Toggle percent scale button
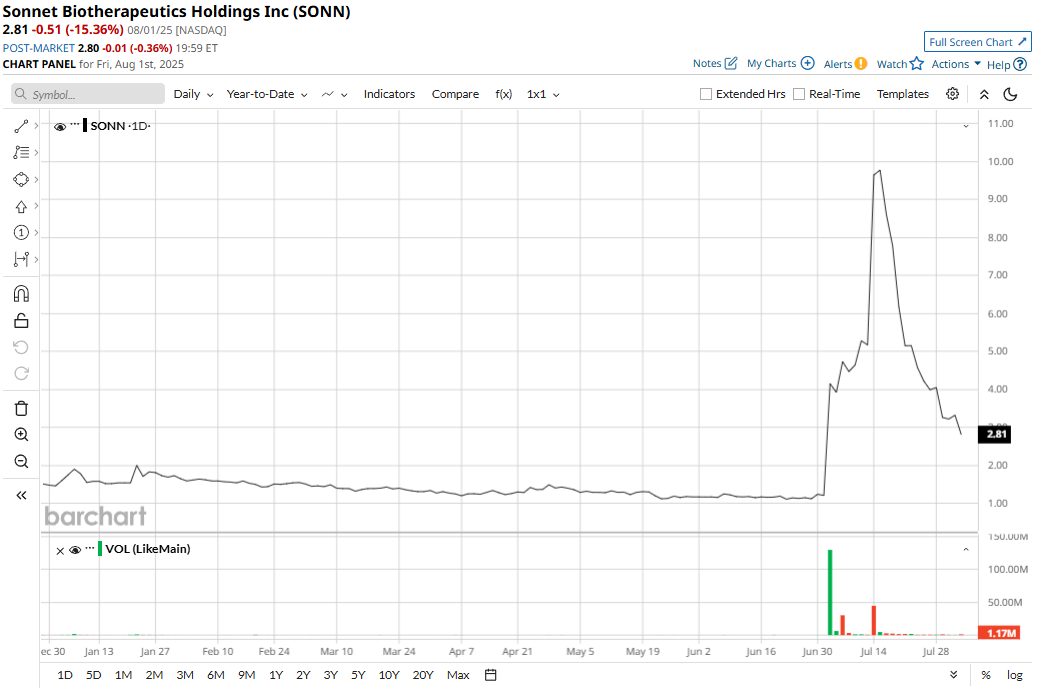This screenshot has width=1043, height=694. (986, 675)
